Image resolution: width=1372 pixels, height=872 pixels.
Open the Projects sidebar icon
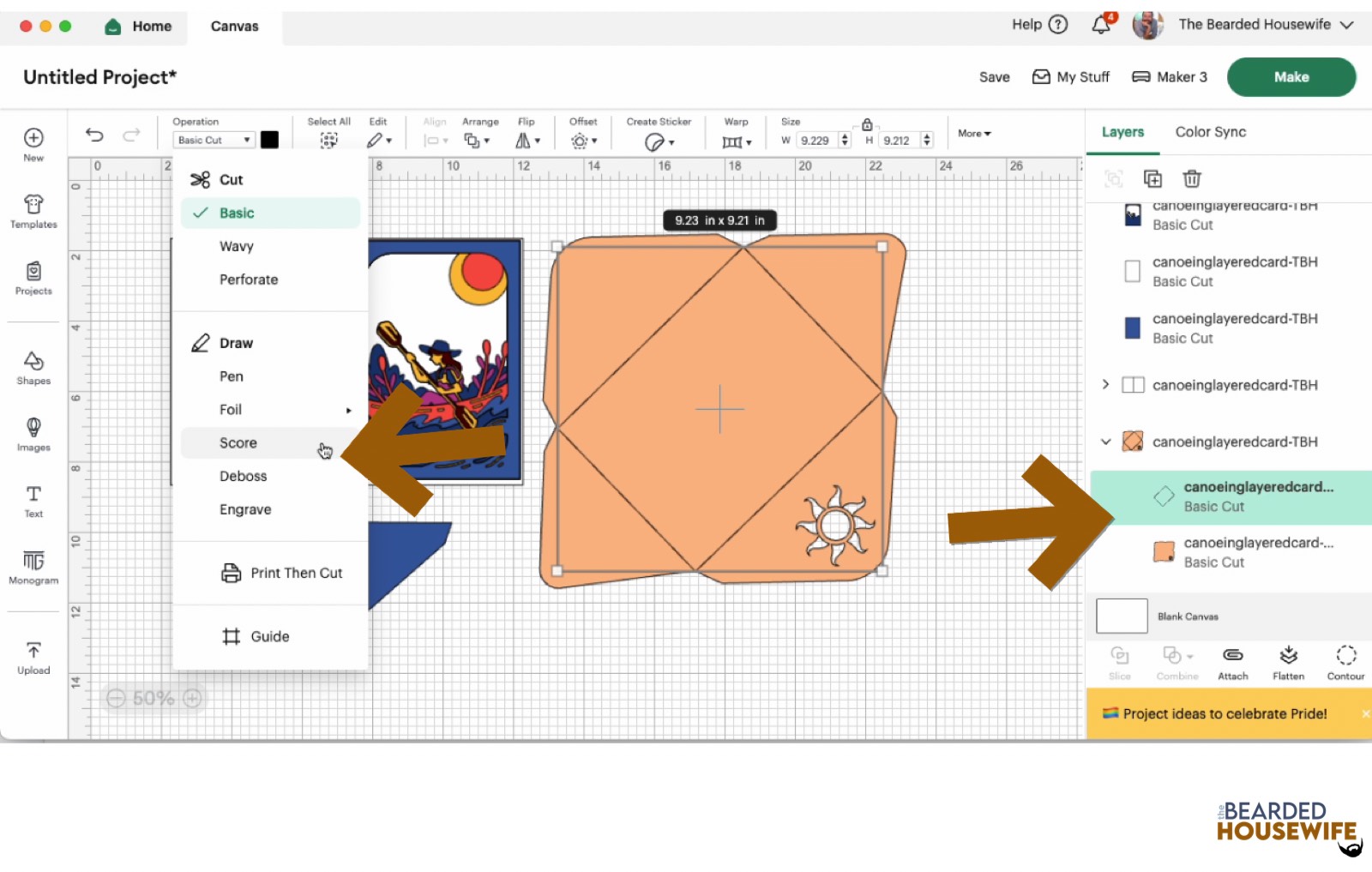(33, 278)
